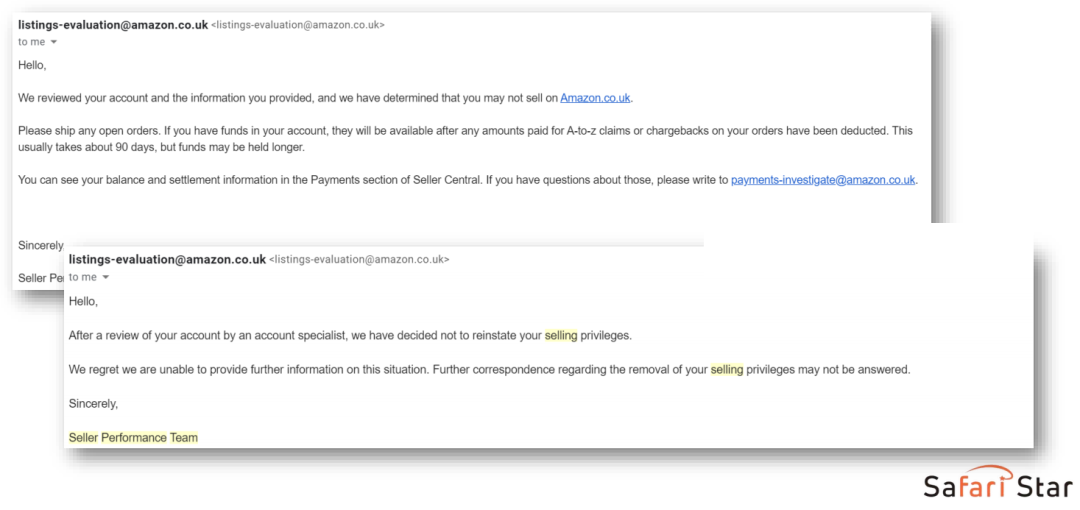Expand "to me" details in top email

click(53, 42)
